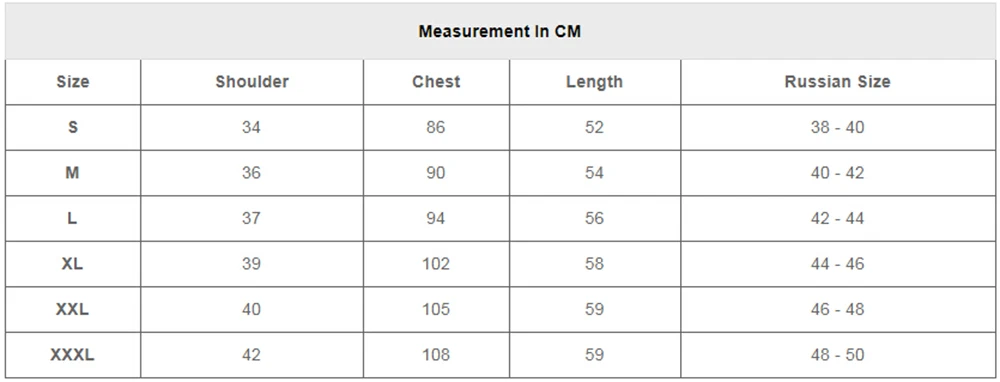Click the chest value 108 for XXXL

(x=436, y=355)
